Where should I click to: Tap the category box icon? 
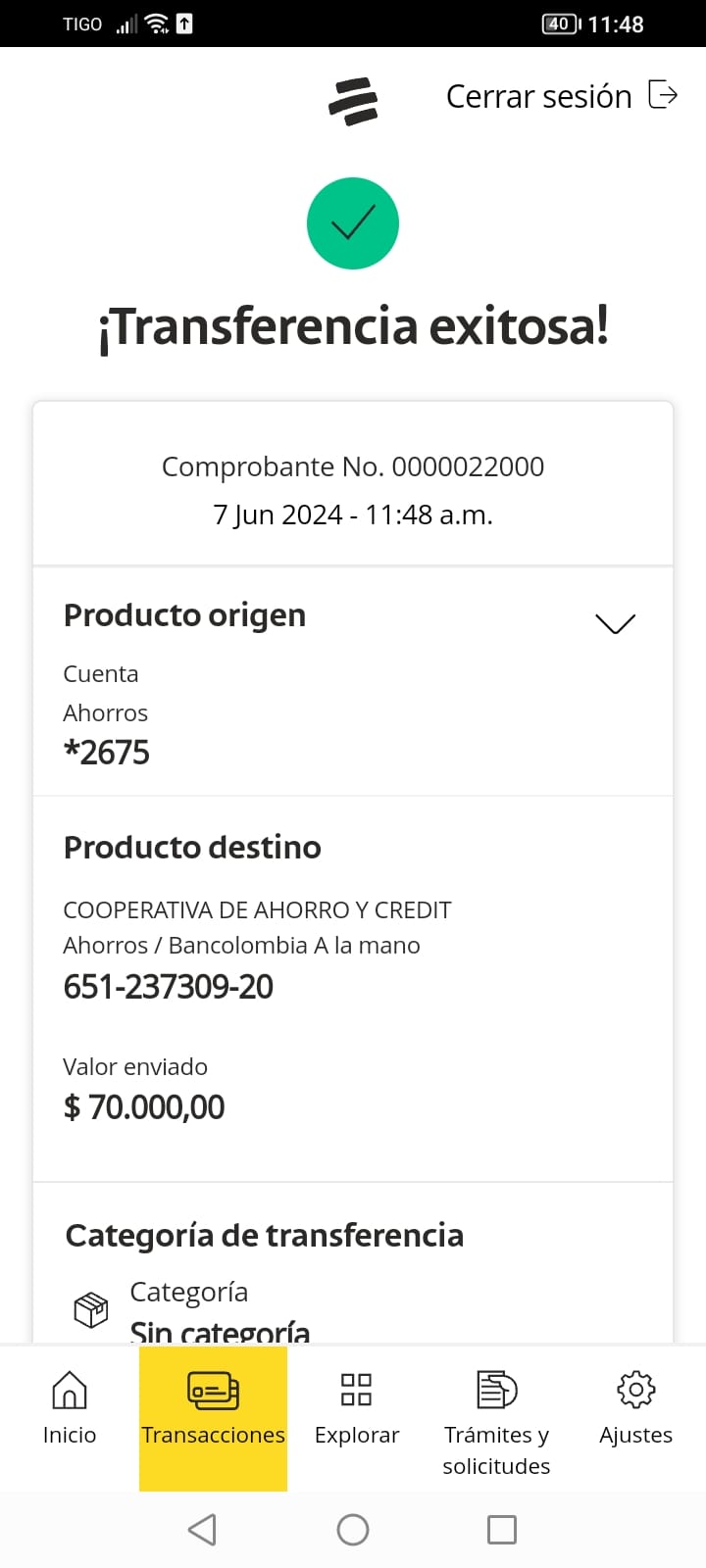point(91,1309)
